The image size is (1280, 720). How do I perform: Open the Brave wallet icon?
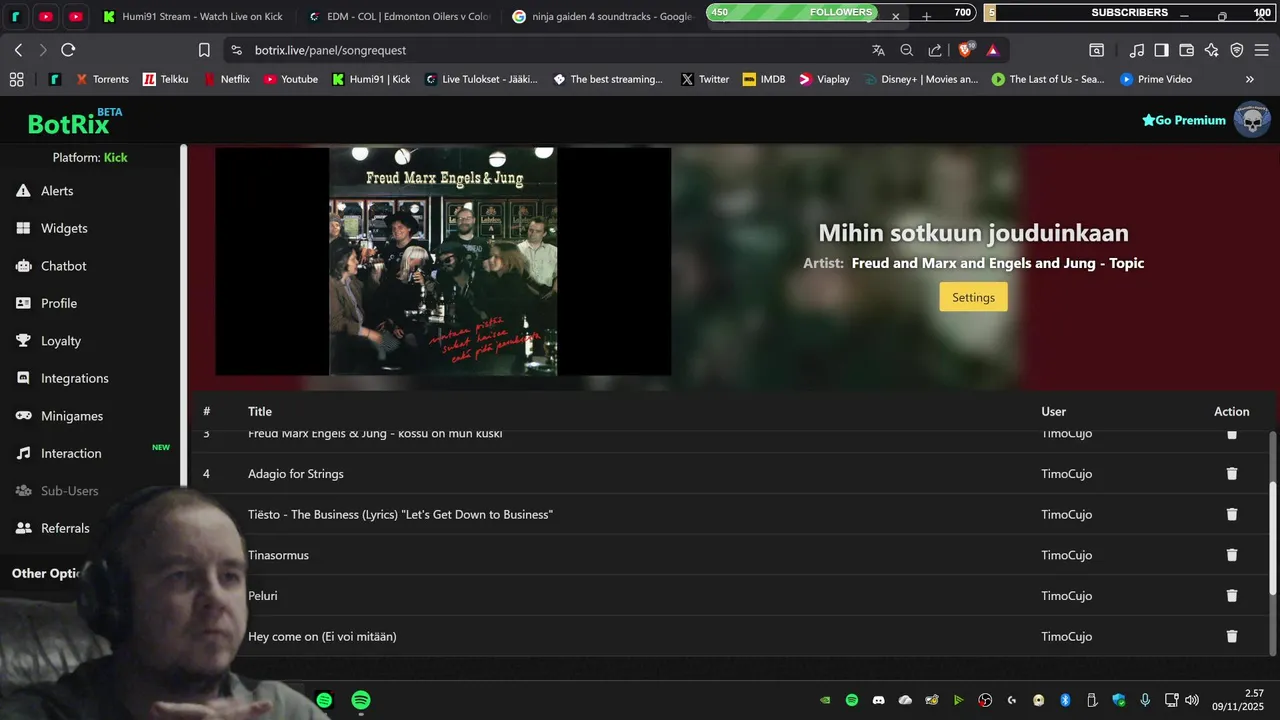pos(1187,50)
